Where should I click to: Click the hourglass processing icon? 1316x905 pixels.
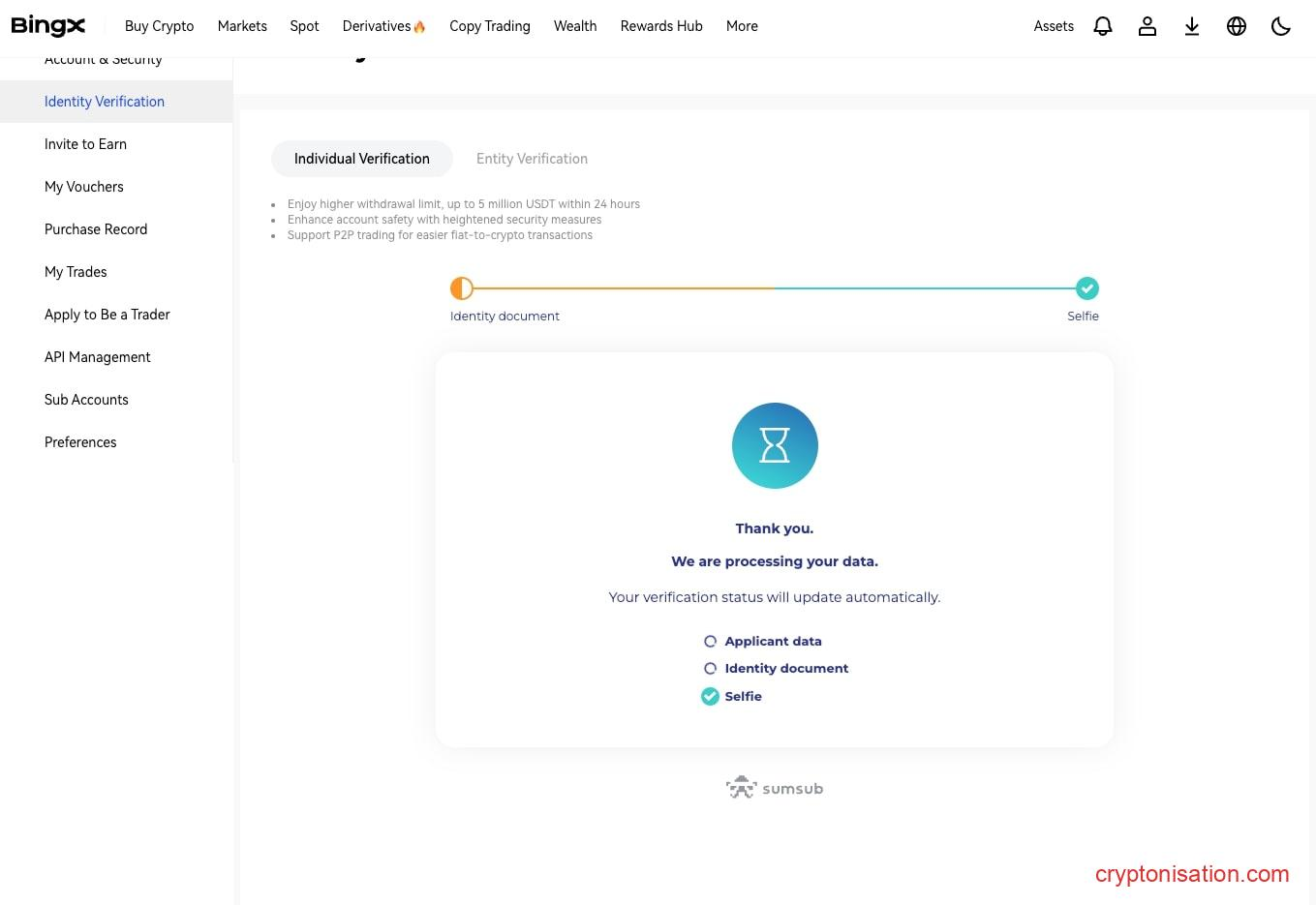[775, 445]
